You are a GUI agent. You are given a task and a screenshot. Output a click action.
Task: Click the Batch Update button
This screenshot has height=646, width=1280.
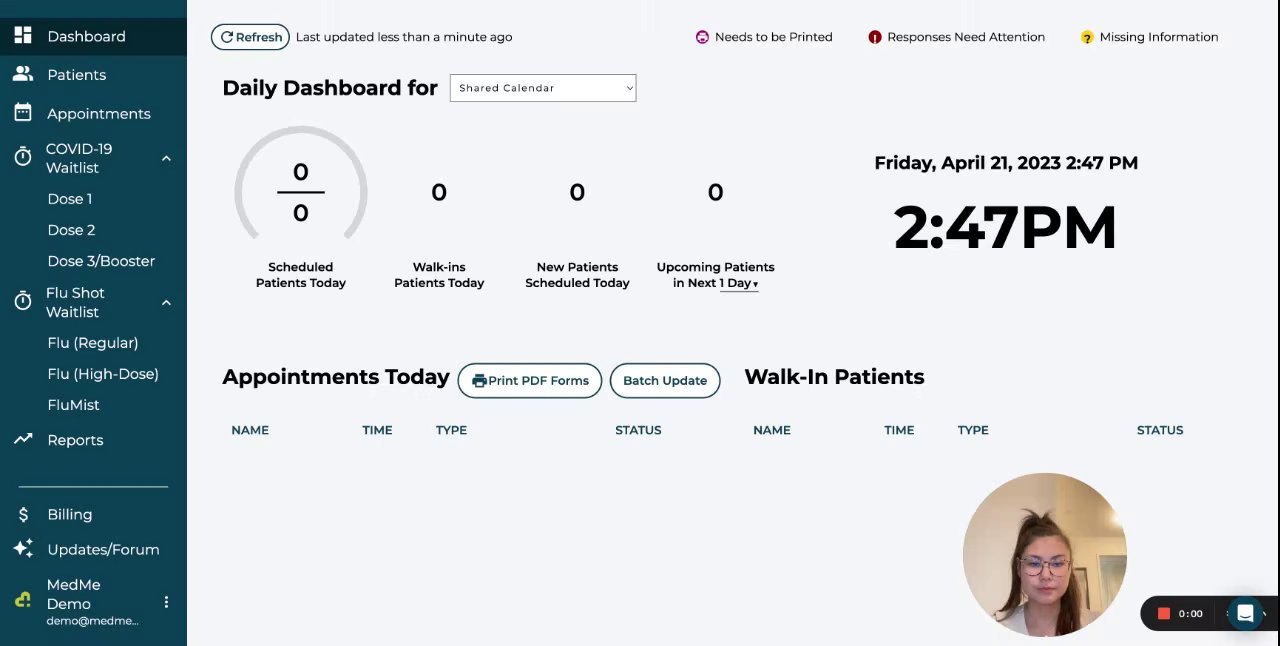(x=665, y=380)
